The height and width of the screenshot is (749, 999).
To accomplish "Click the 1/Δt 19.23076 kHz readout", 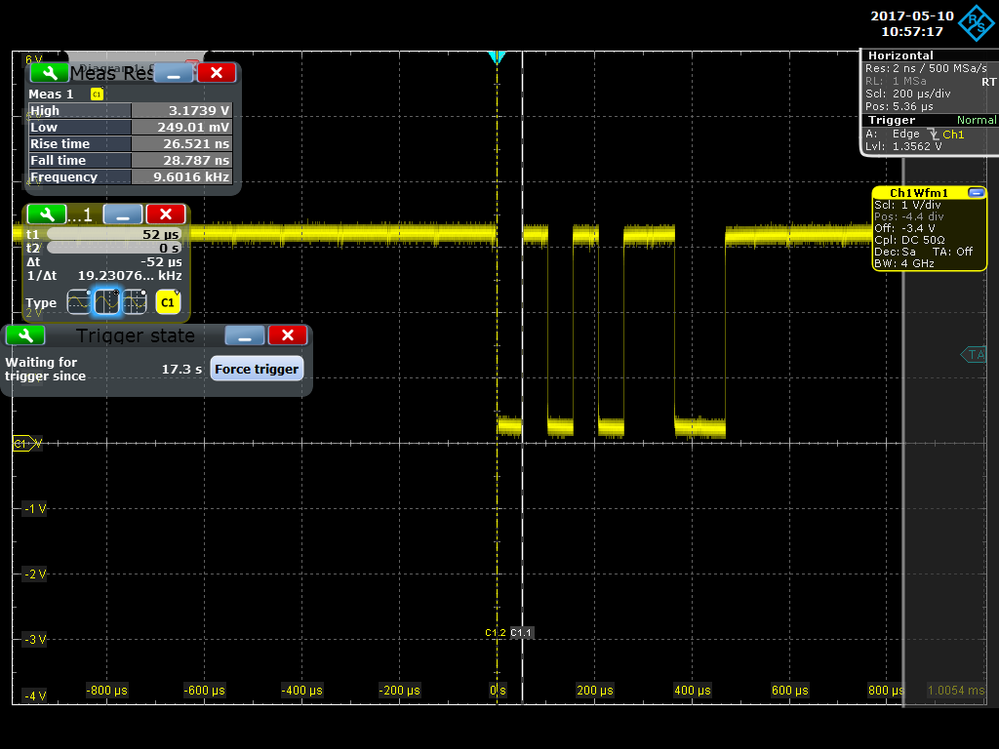I will click(x=104, y=276).
